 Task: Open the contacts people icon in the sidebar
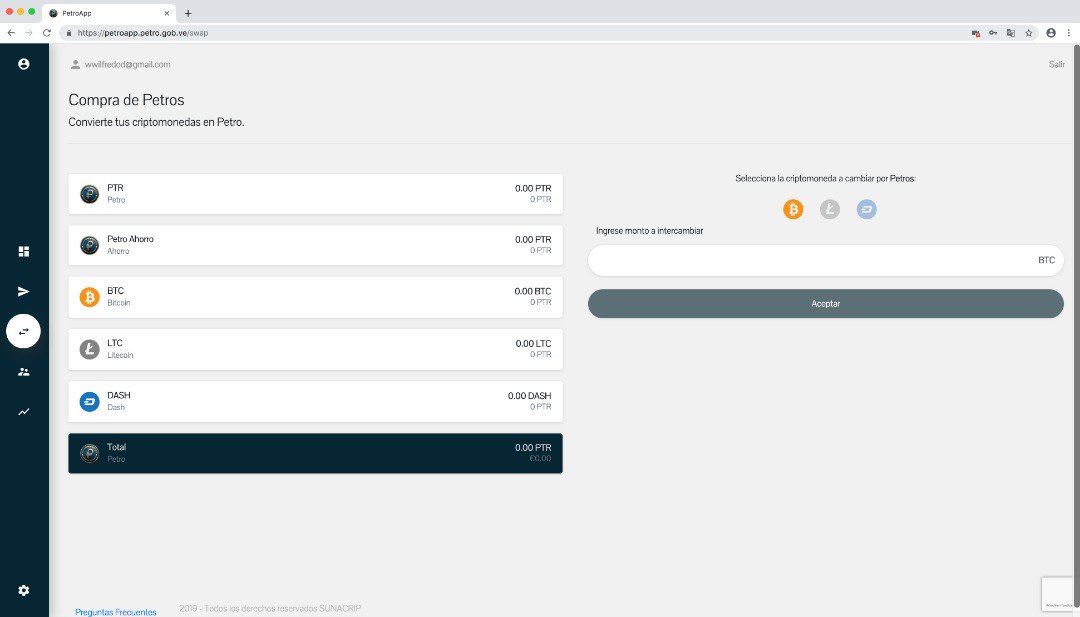click(23, 372)
